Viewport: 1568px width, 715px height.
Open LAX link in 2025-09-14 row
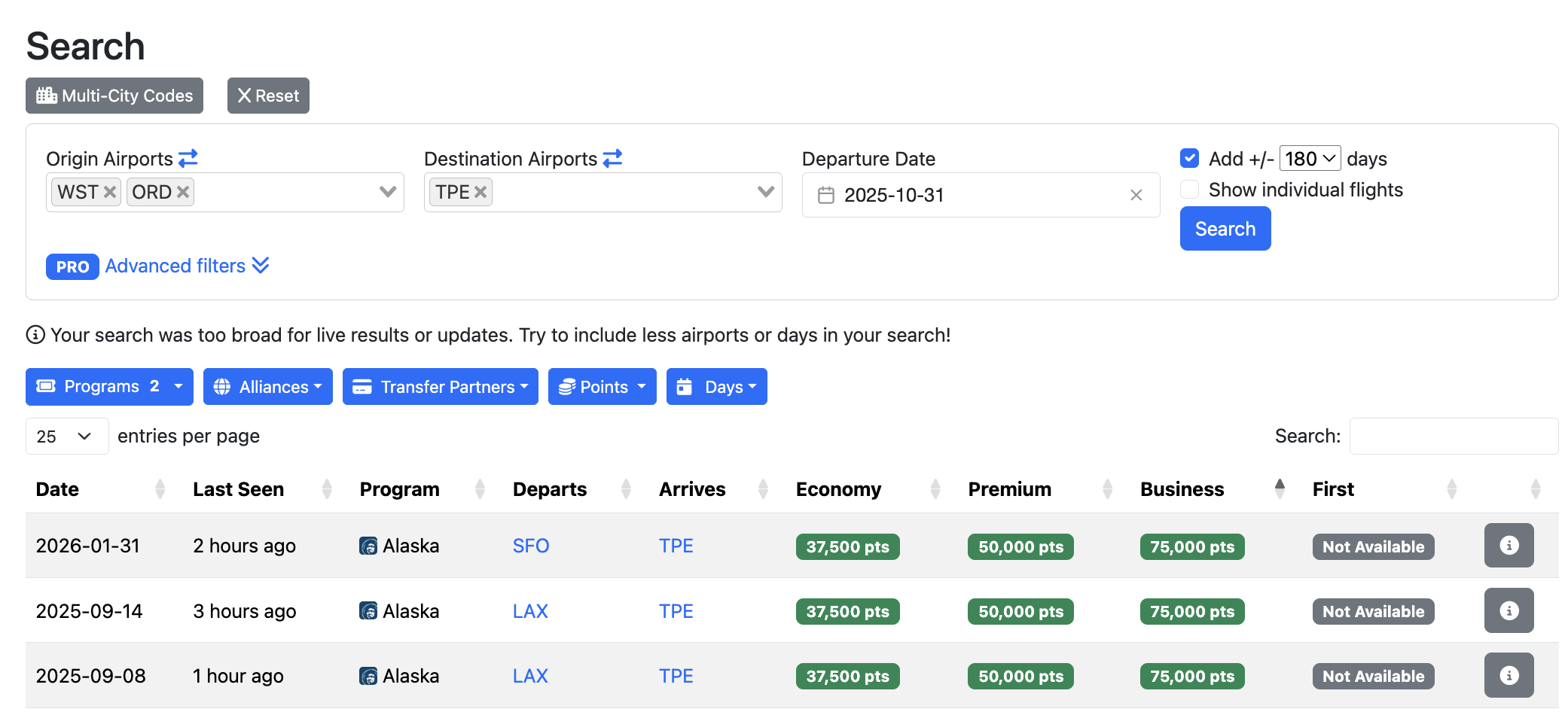coord(530,610)
